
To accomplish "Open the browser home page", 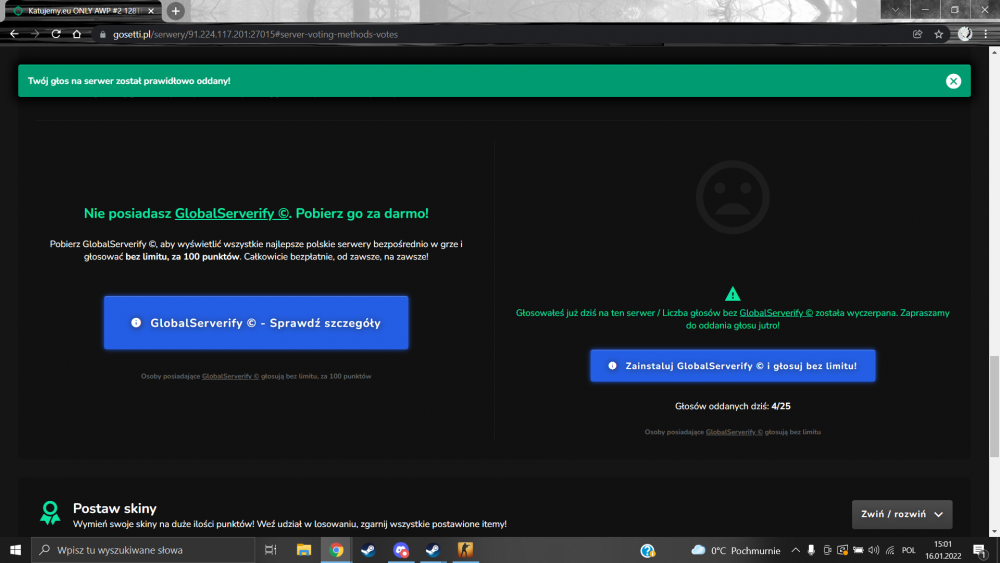I will pyautogui.click(x=77, y=34).
